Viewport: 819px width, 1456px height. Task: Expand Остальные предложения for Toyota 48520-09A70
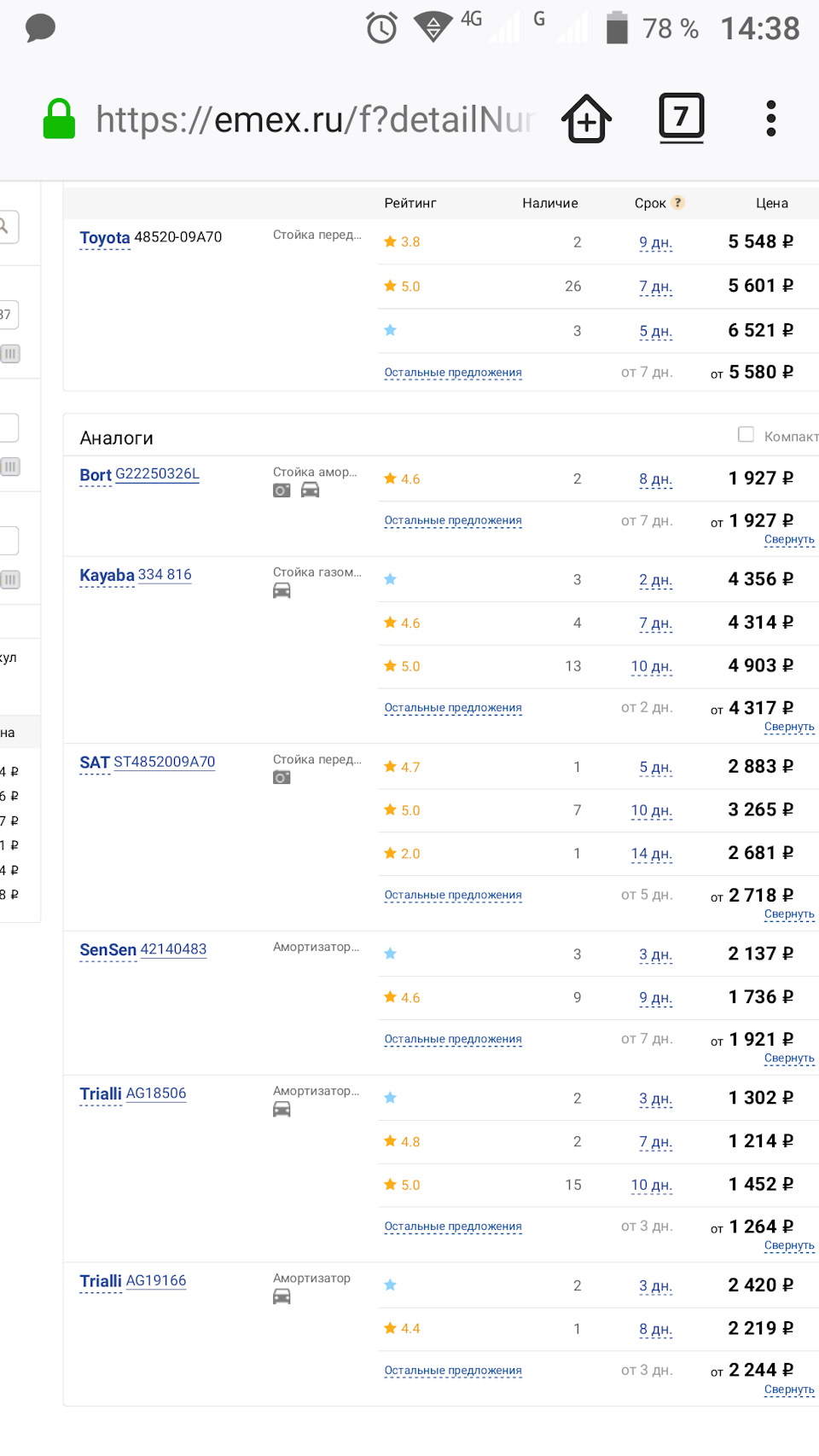point(453,373)
